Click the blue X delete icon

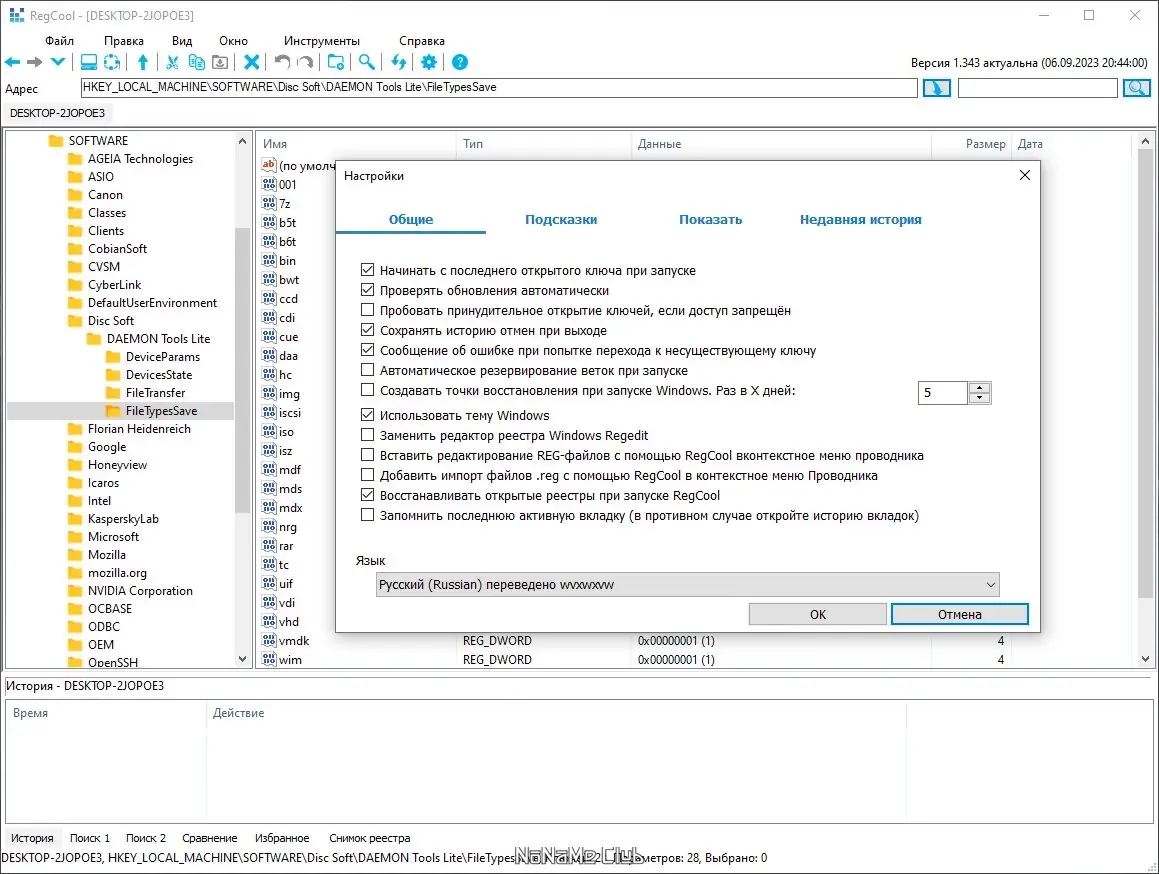pos(252,63)
